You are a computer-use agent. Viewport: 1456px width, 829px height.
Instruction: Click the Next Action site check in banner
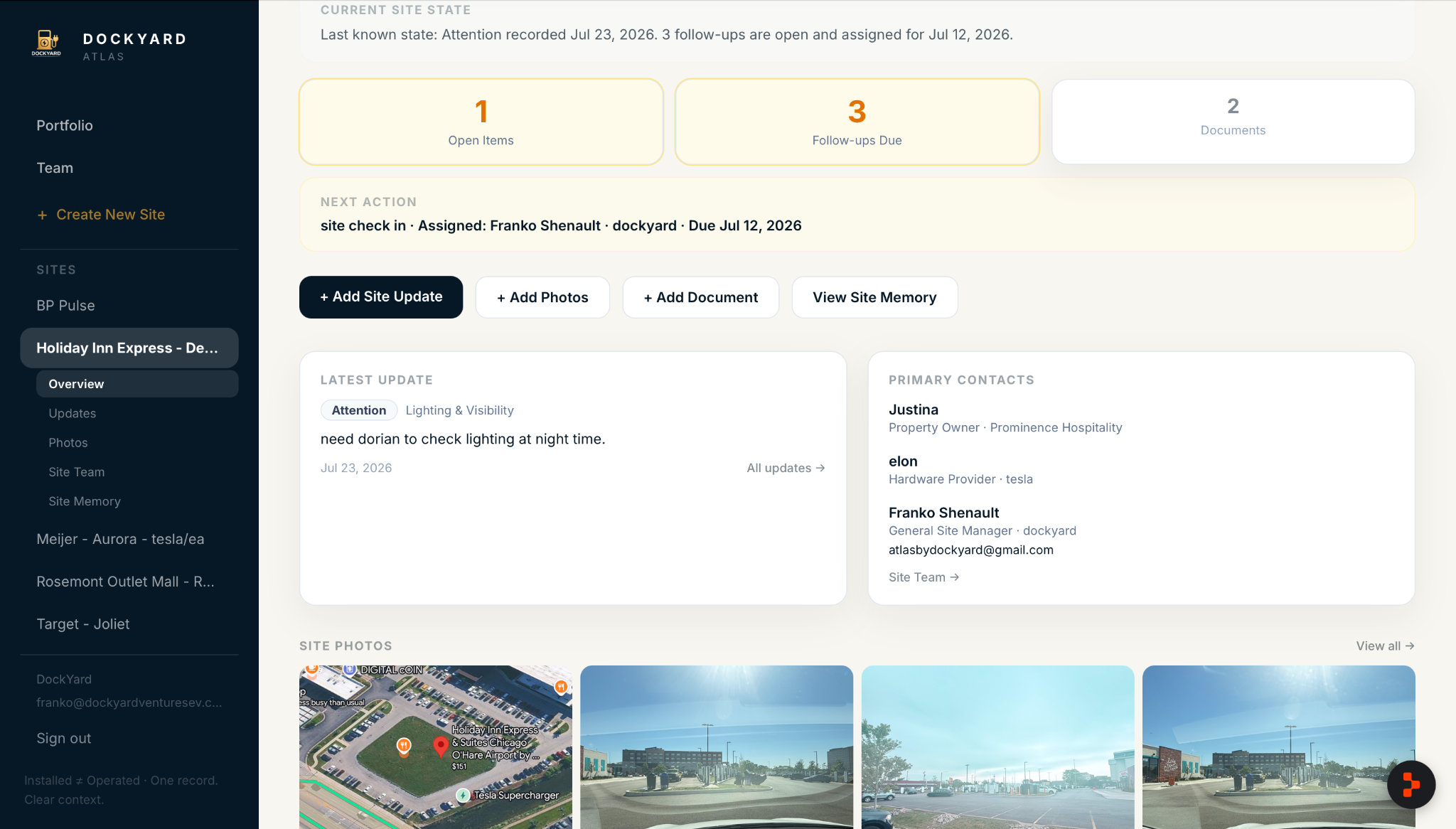coord(857,215)
